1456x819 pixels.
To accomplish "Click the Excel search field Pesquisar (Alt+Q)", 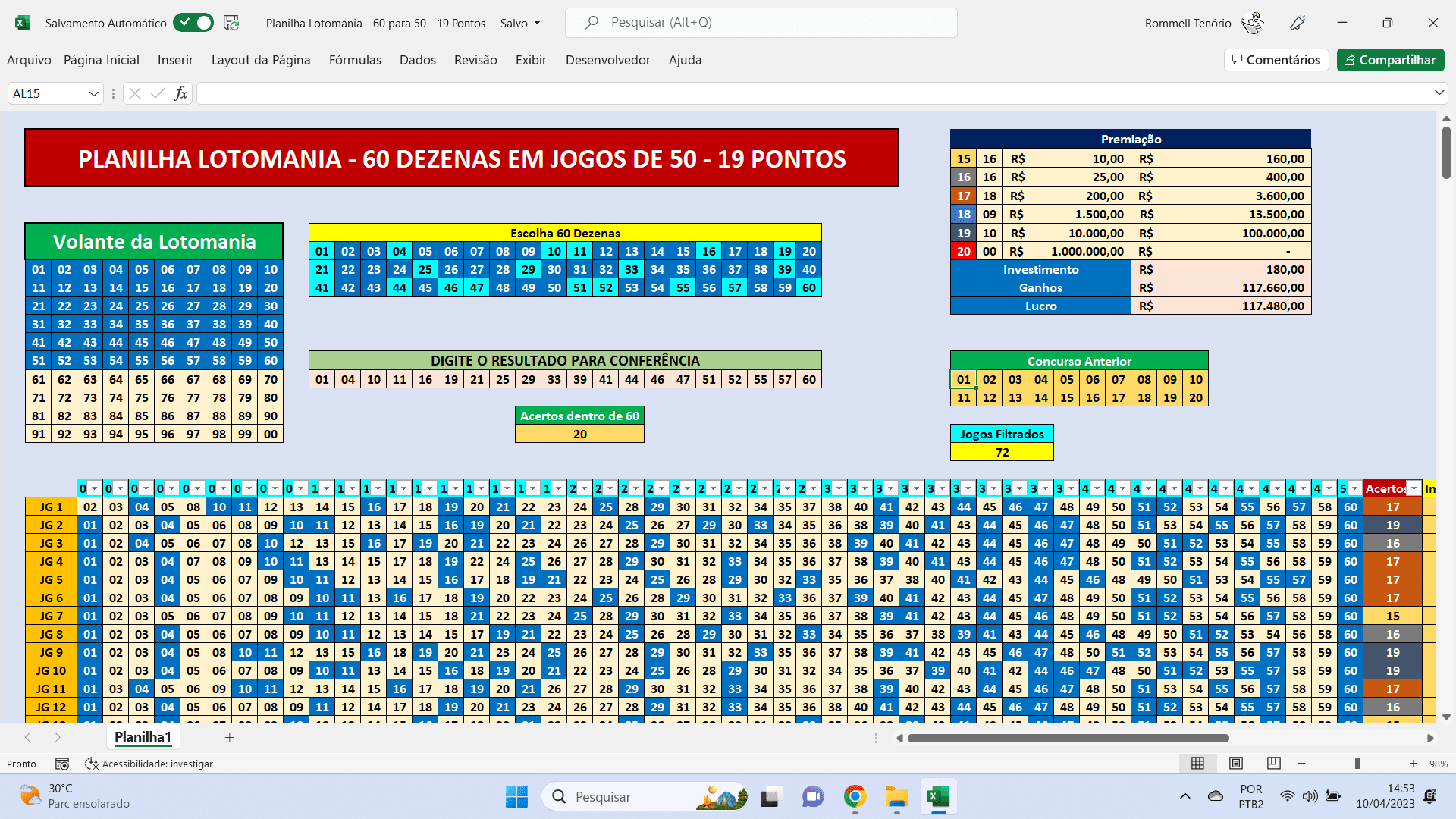I will pos(761,23).
